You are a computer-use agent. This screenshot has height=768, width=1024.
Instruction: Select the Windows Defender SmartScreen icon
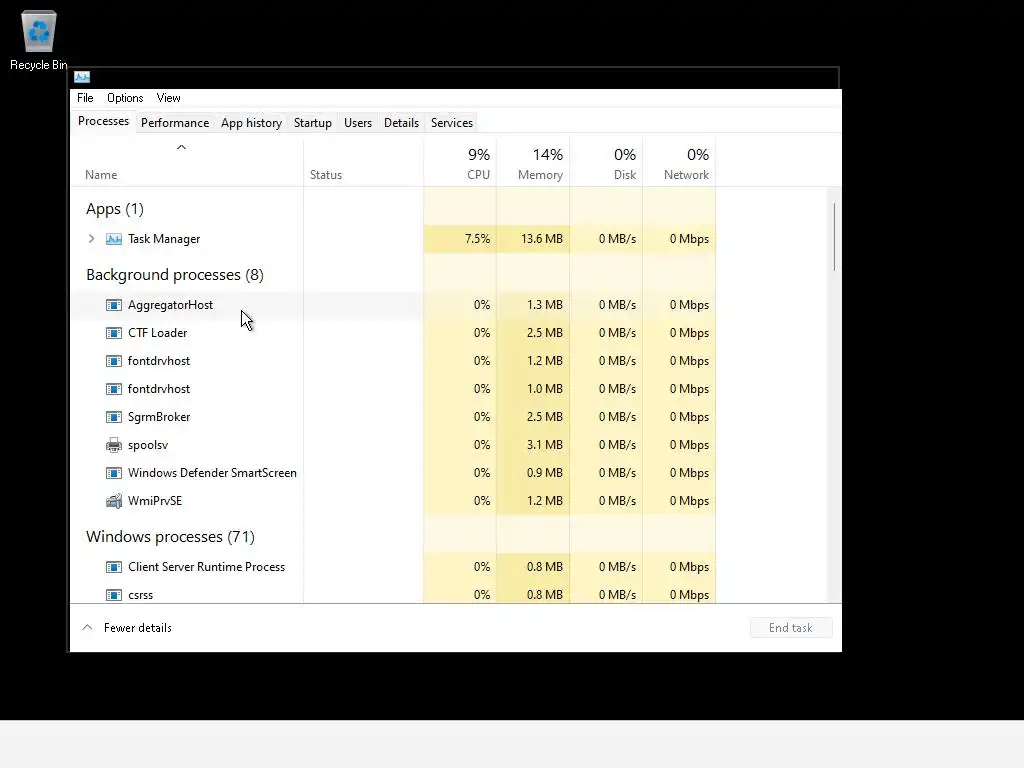[x=114, y=473]
